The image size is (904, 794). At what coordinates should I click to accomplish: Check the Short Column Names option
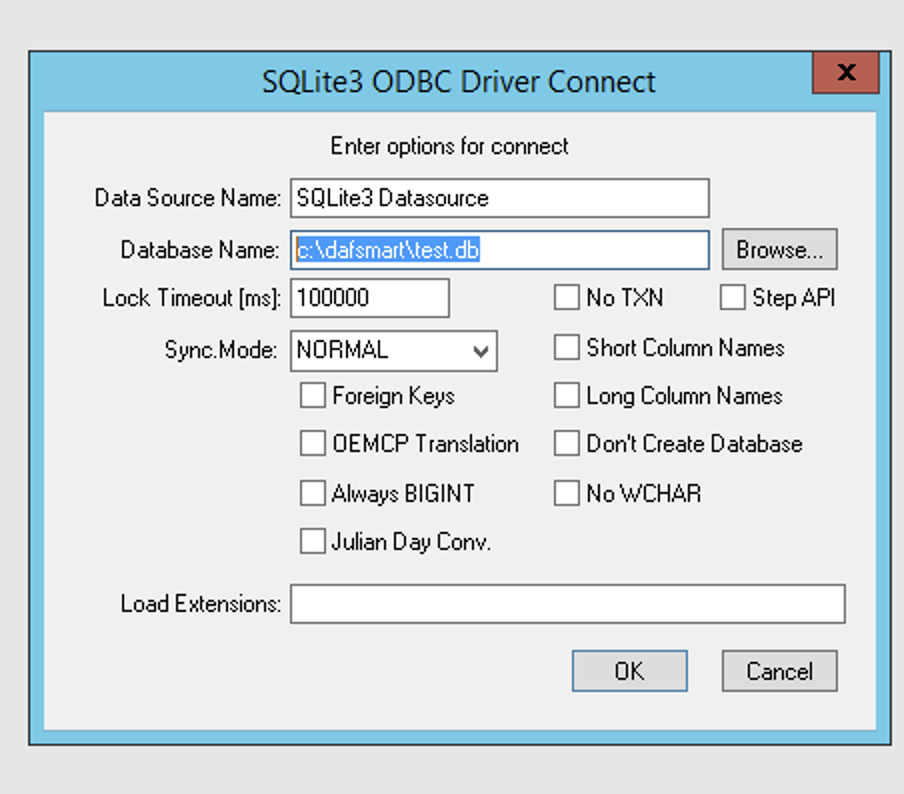[567, 348]
